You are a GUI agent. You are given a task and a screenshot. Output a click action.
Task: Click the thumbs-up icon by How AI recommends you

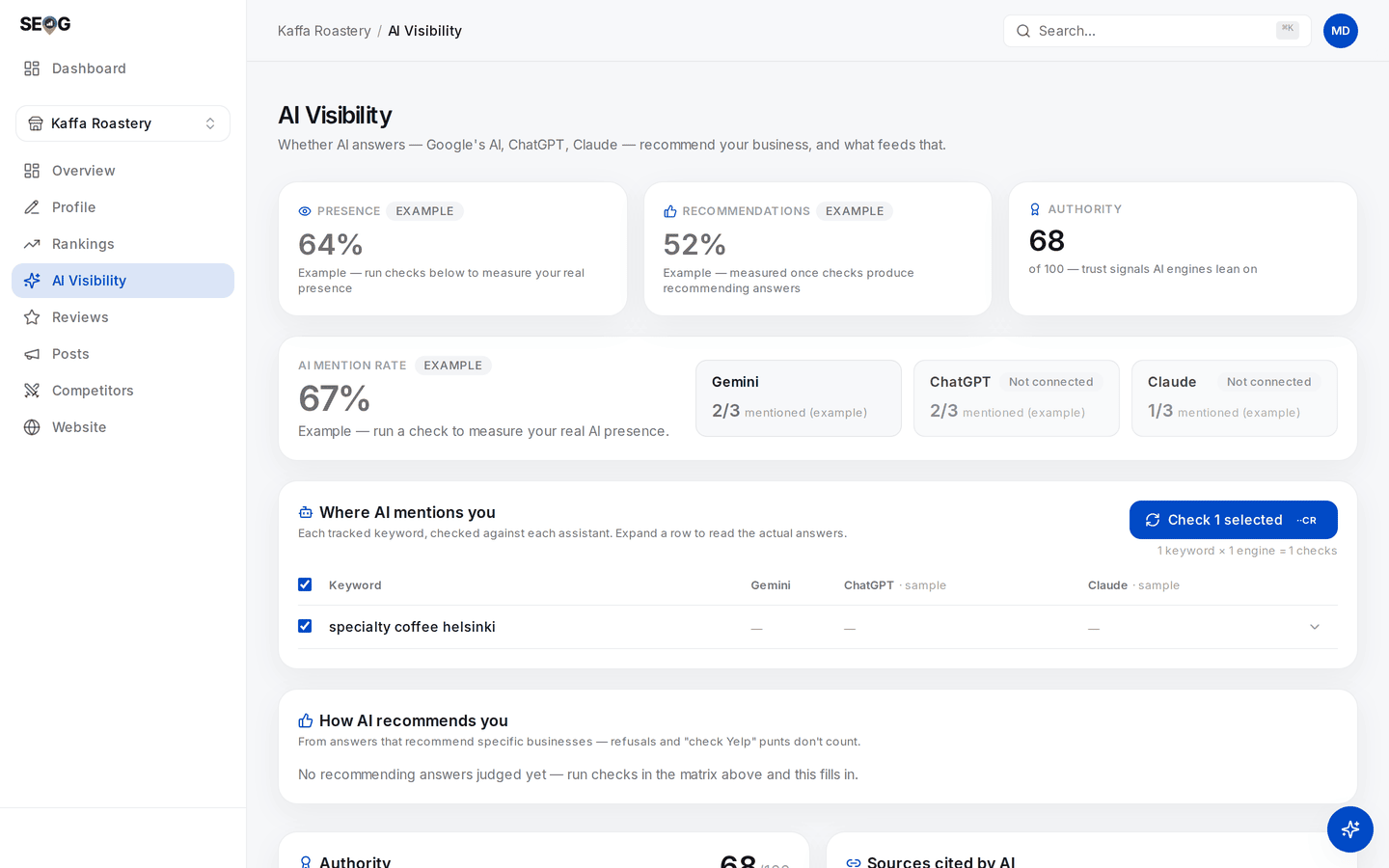(x=306, y=720)
